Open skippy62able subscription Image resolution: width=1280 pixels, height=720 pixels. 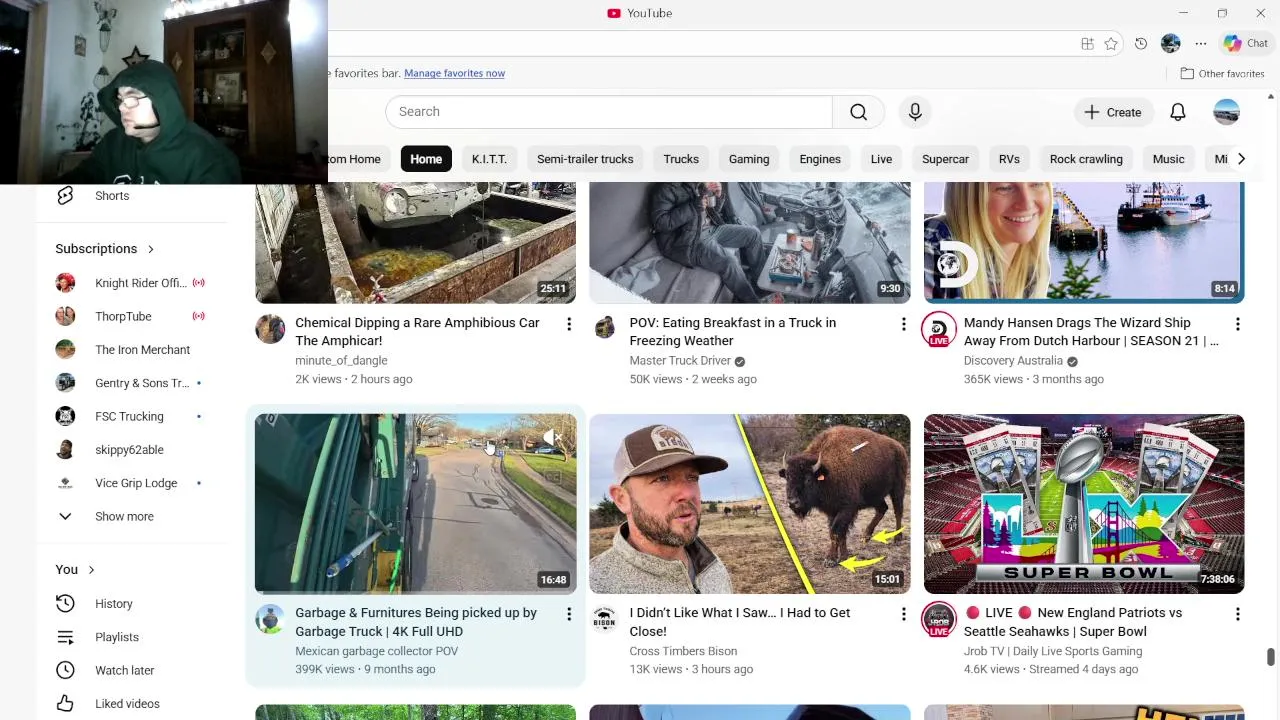click(132, 450)
